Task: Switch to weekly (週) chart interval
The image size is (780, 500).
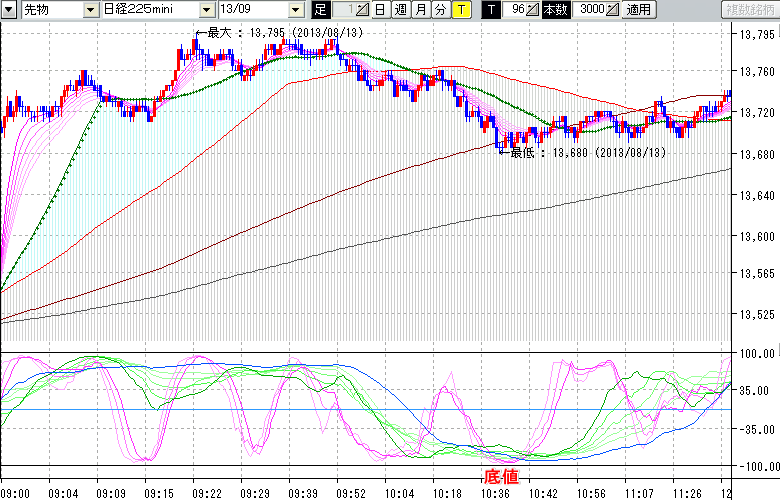Action: tap(400, 9)
